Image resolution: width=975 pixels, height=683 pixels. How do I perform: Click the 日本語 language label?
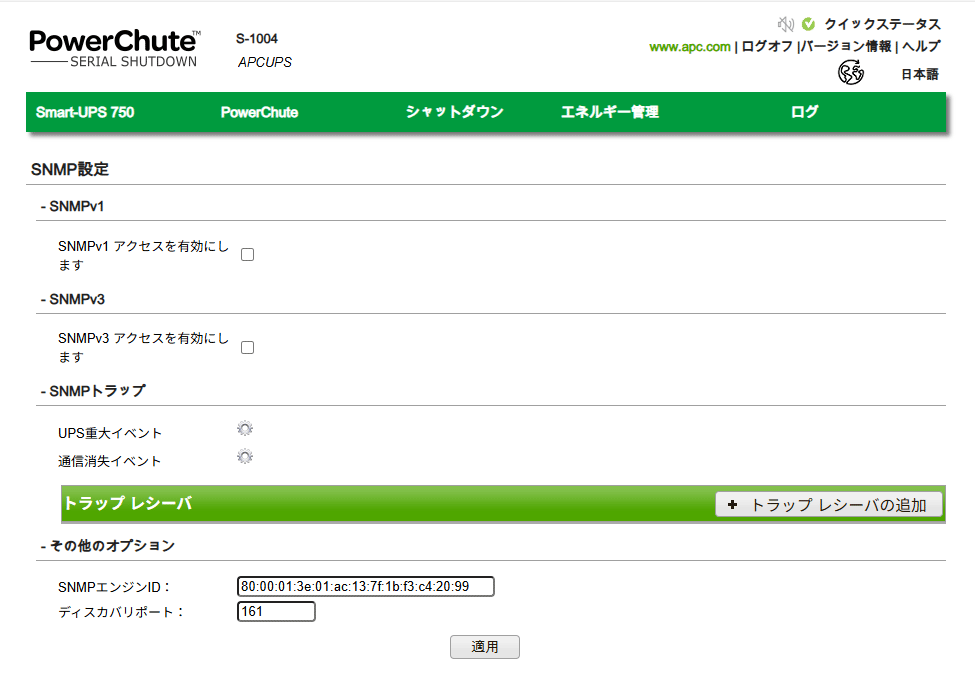(920, 75)
